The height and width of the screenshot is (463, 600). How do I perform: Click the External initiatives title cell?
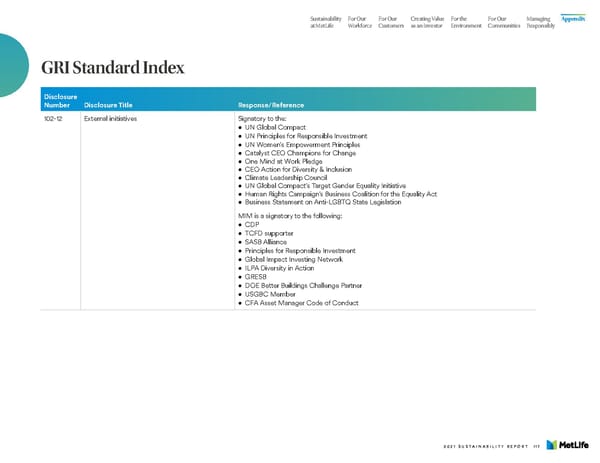pyautogui.click(x=111, y=118)
